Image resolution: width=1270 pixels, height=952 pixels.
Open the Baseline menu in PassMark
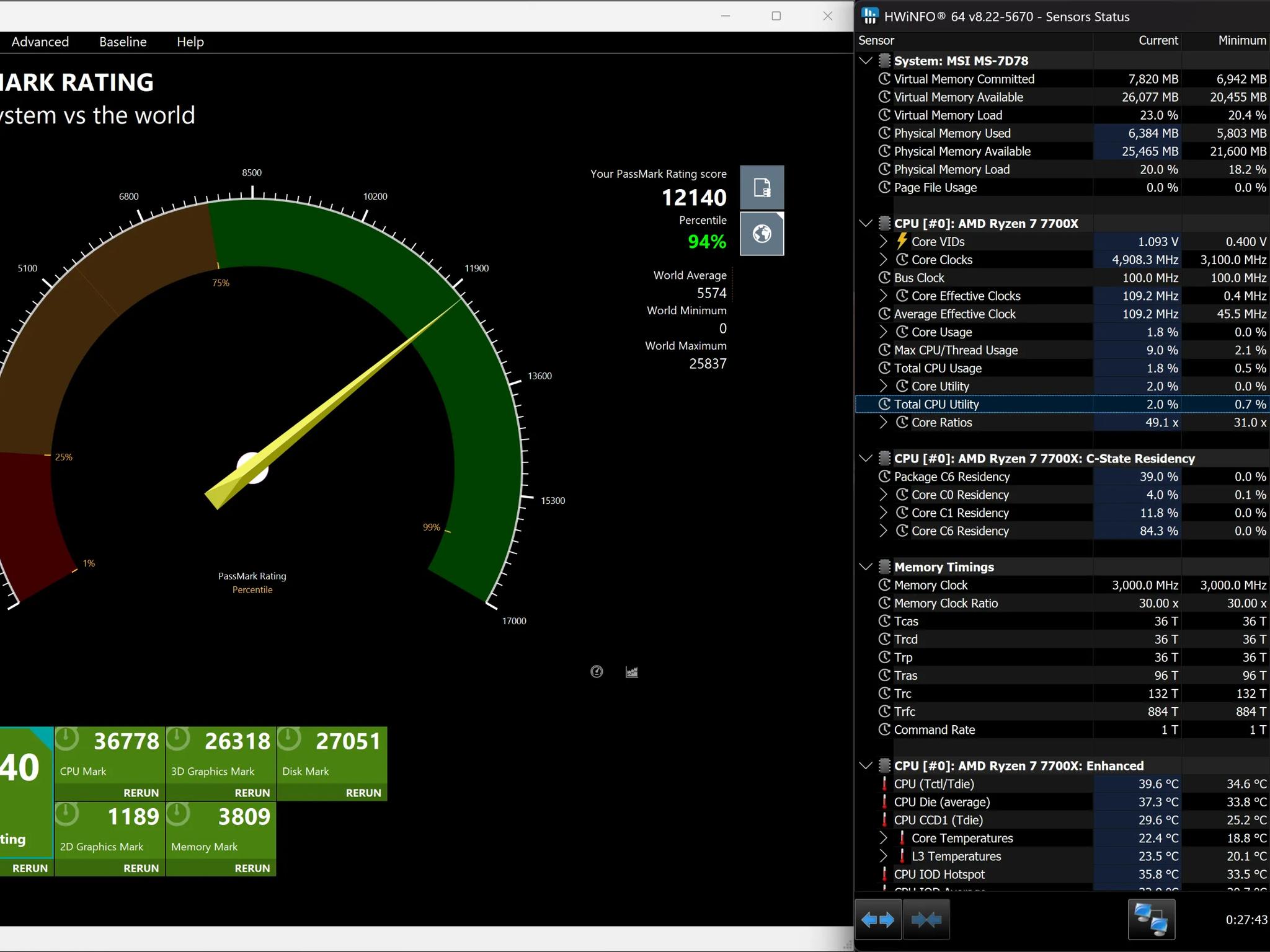tap(123, 42)
